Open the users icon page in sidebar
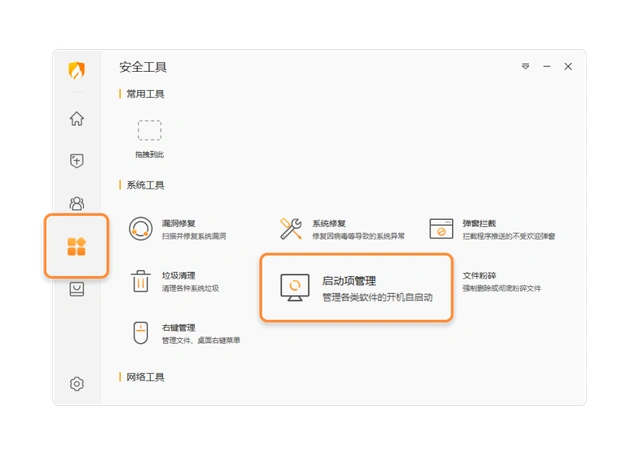 click(x=77, y=203)
